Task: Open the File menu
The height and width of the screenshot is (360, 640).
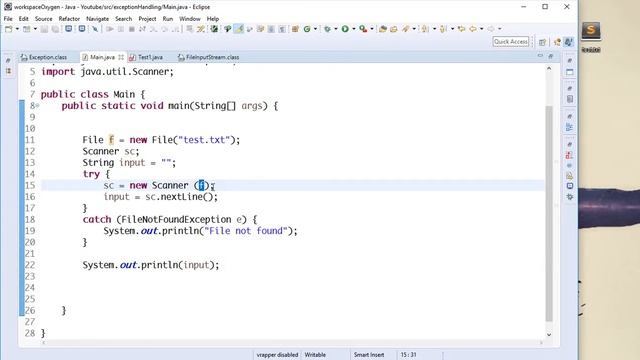Action: tap(8, 19)
